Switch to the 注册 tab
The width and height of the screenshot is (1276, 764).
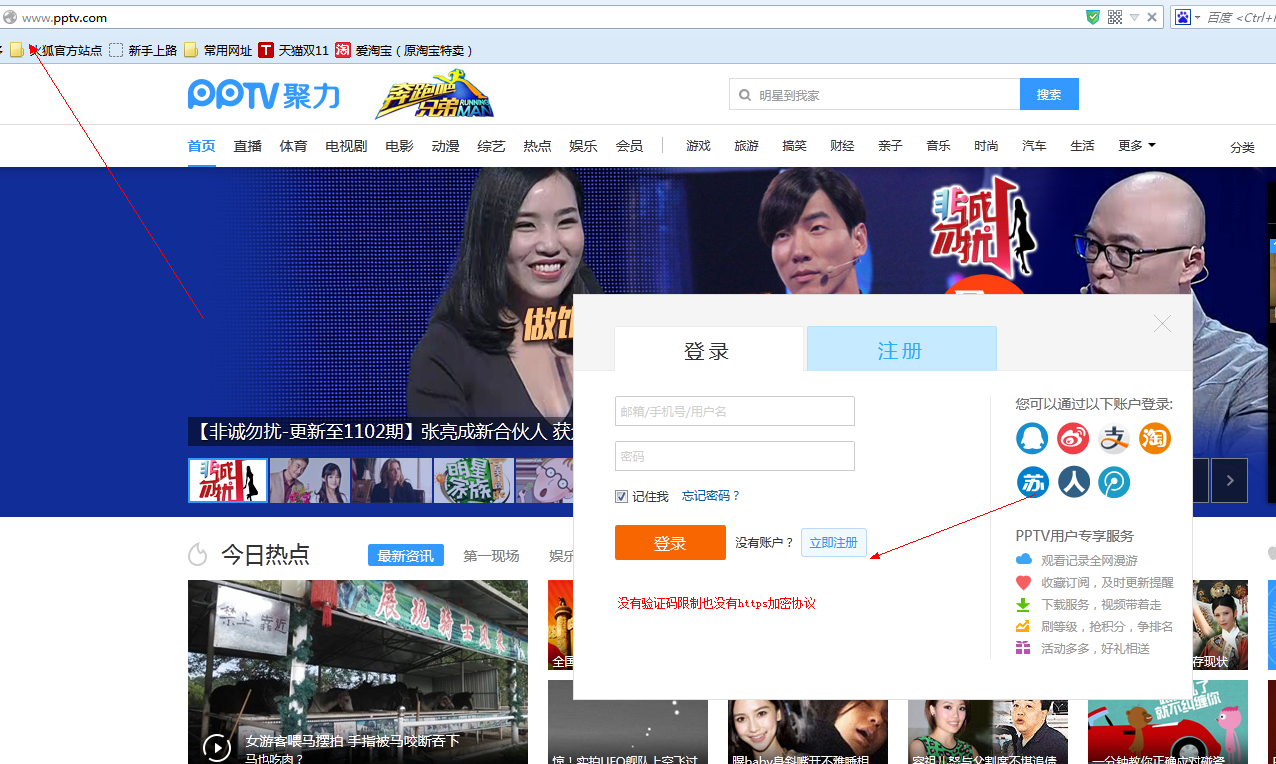[901, 349]
